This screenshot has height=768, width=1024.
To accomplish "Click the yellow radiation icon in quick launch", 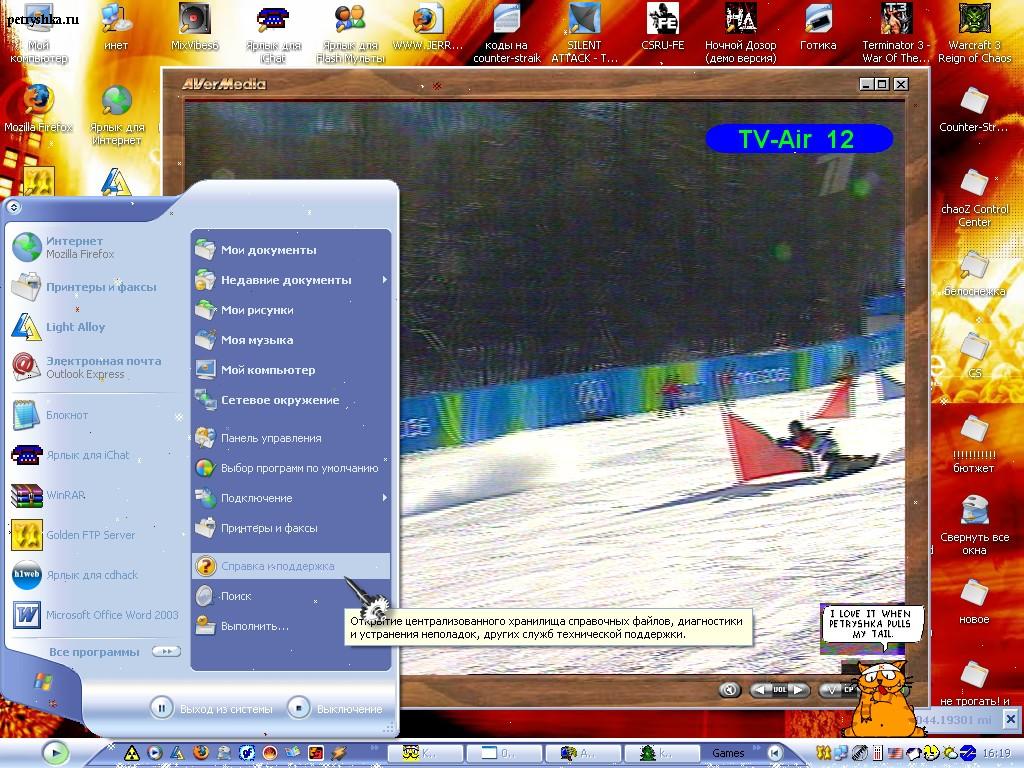I will (x=132, y=753).
